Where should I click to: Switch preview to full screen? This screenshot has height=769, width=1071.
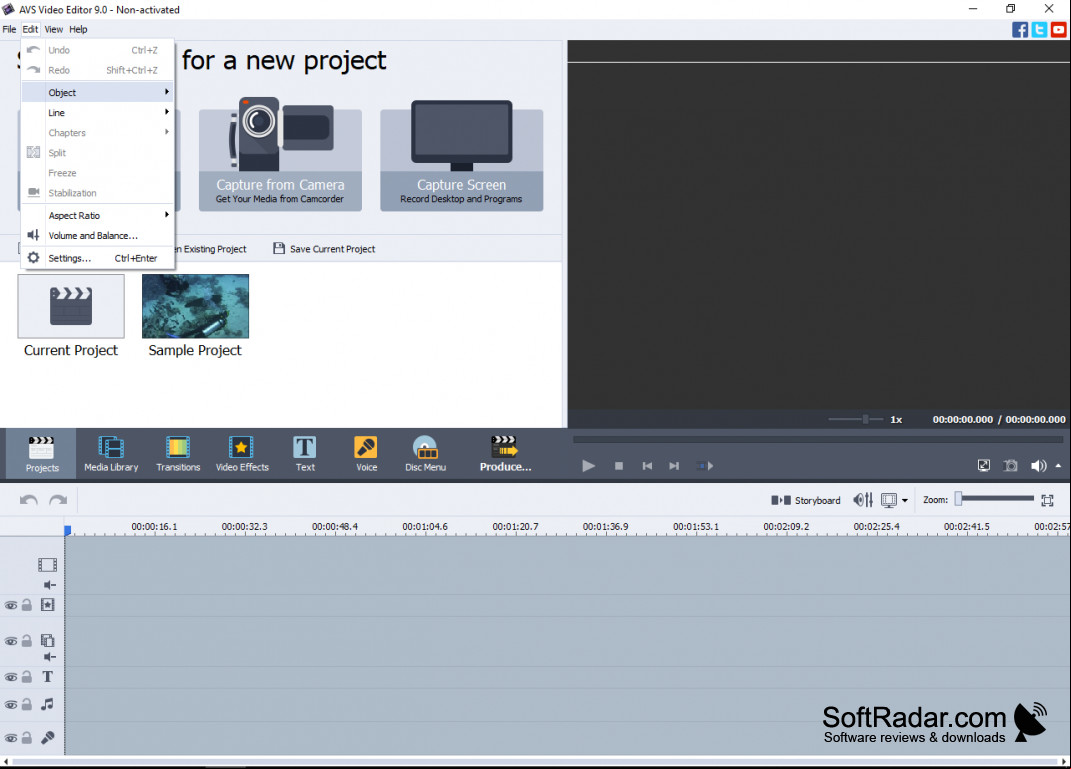tap(984, 466)
